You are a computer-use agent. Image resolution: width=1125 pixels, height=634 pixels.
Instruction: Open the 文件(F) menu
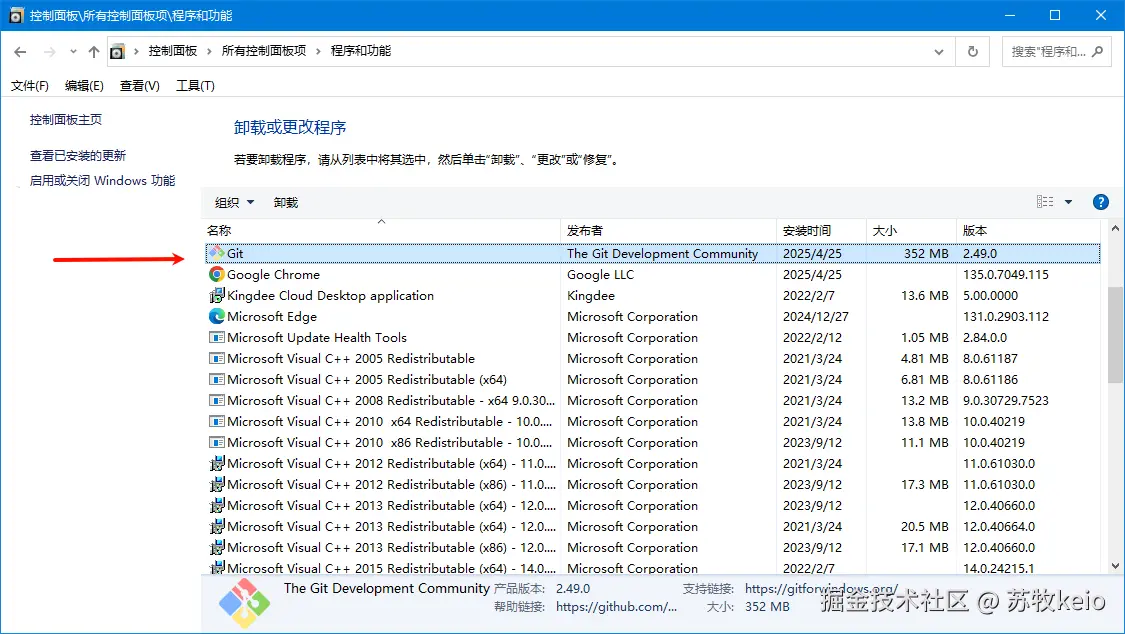click(x=29, y=85)
